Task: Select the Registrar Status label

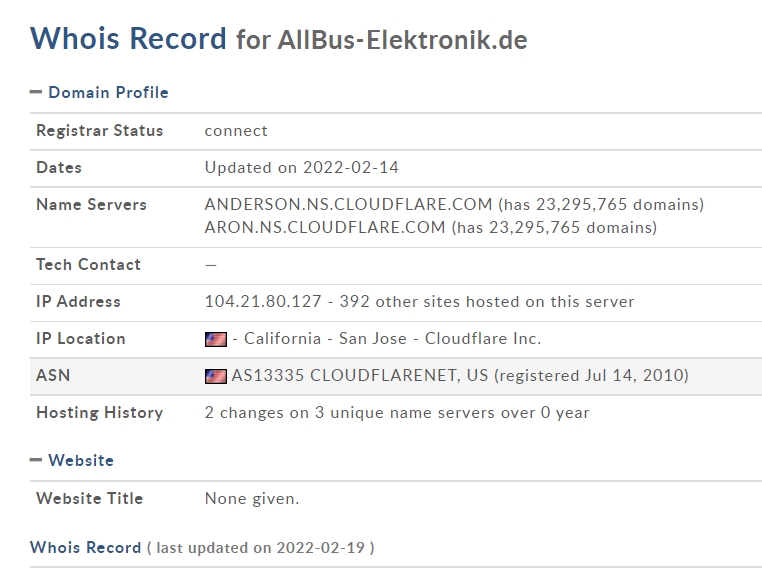Action: [99, 130]
